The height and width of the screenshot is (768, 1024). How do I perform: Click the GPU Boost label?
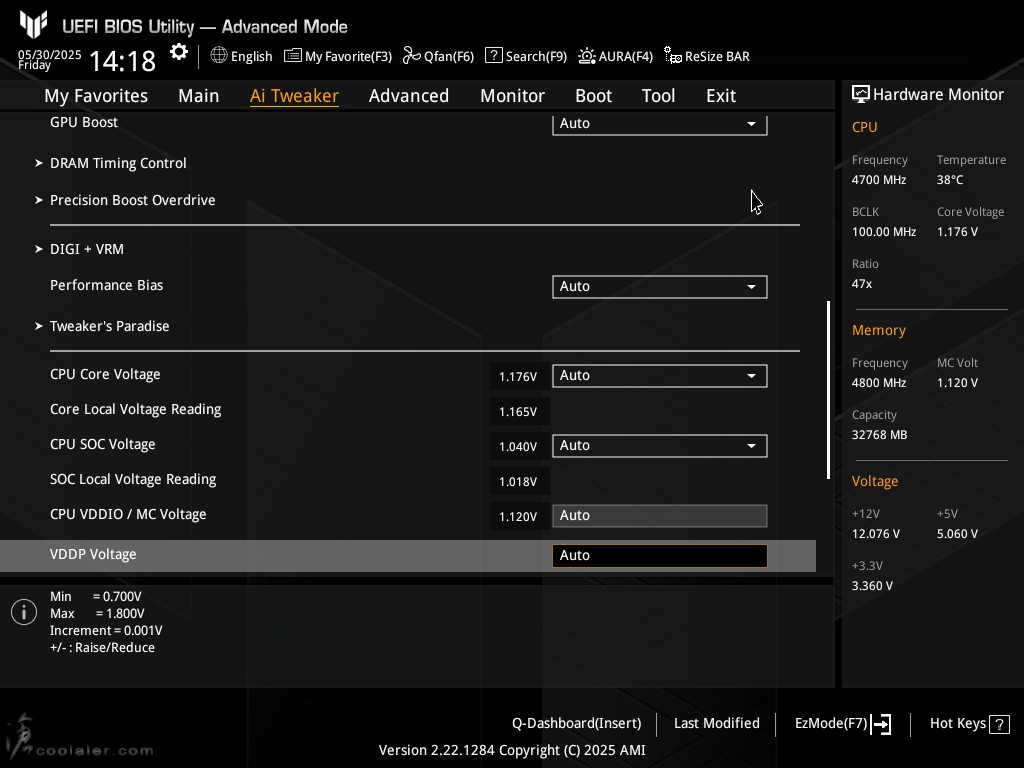[84, 122]
